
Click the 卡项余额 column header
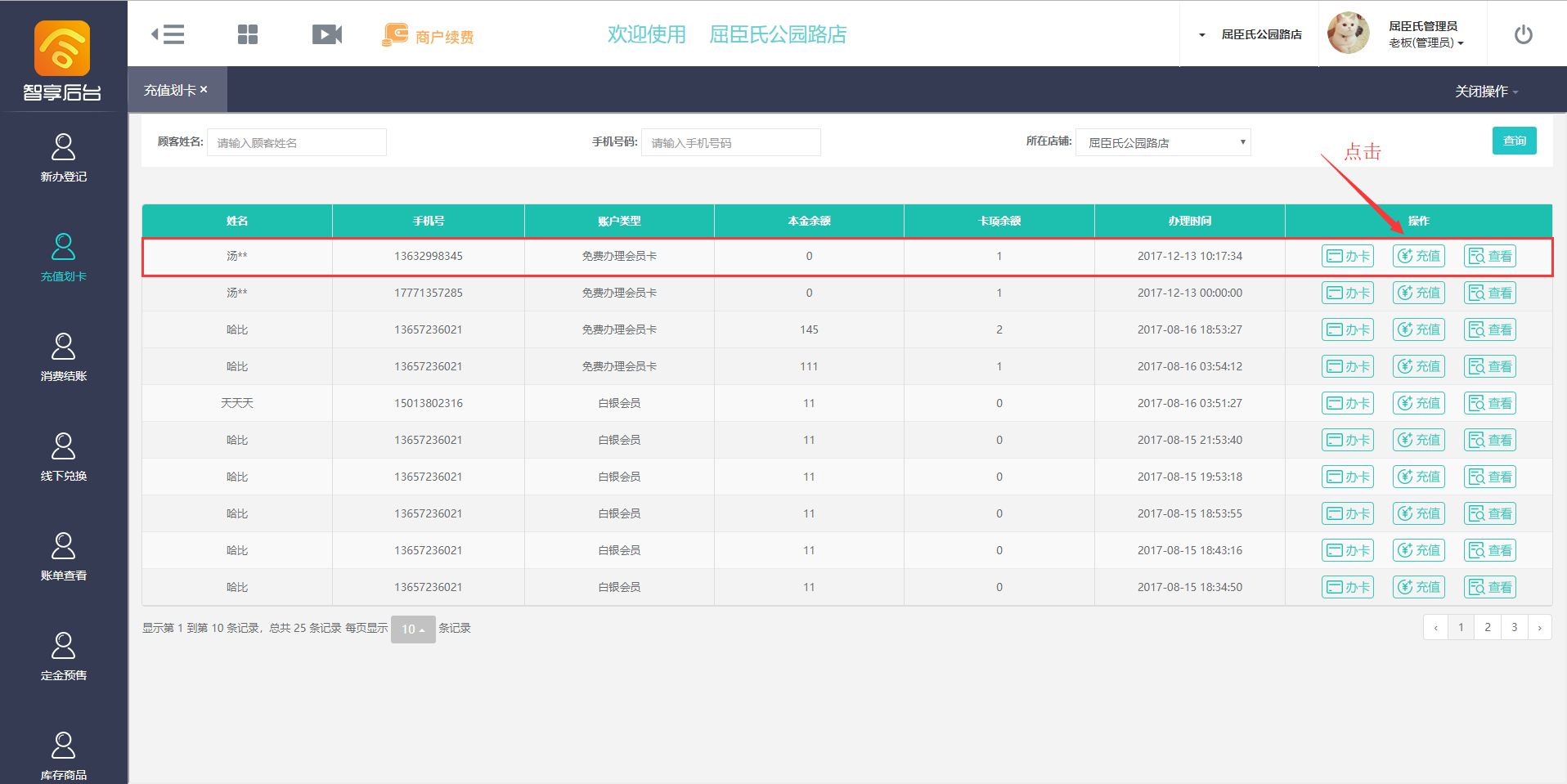[999, 221]
